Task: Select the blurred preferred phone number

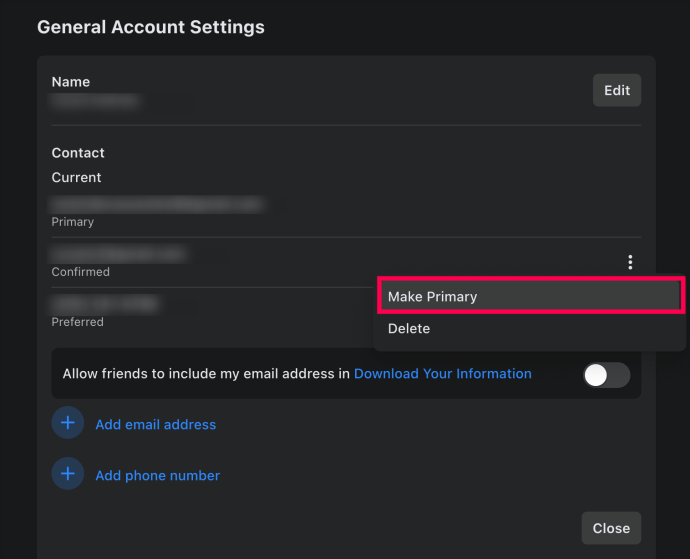Action: click(x=105, y=303)
